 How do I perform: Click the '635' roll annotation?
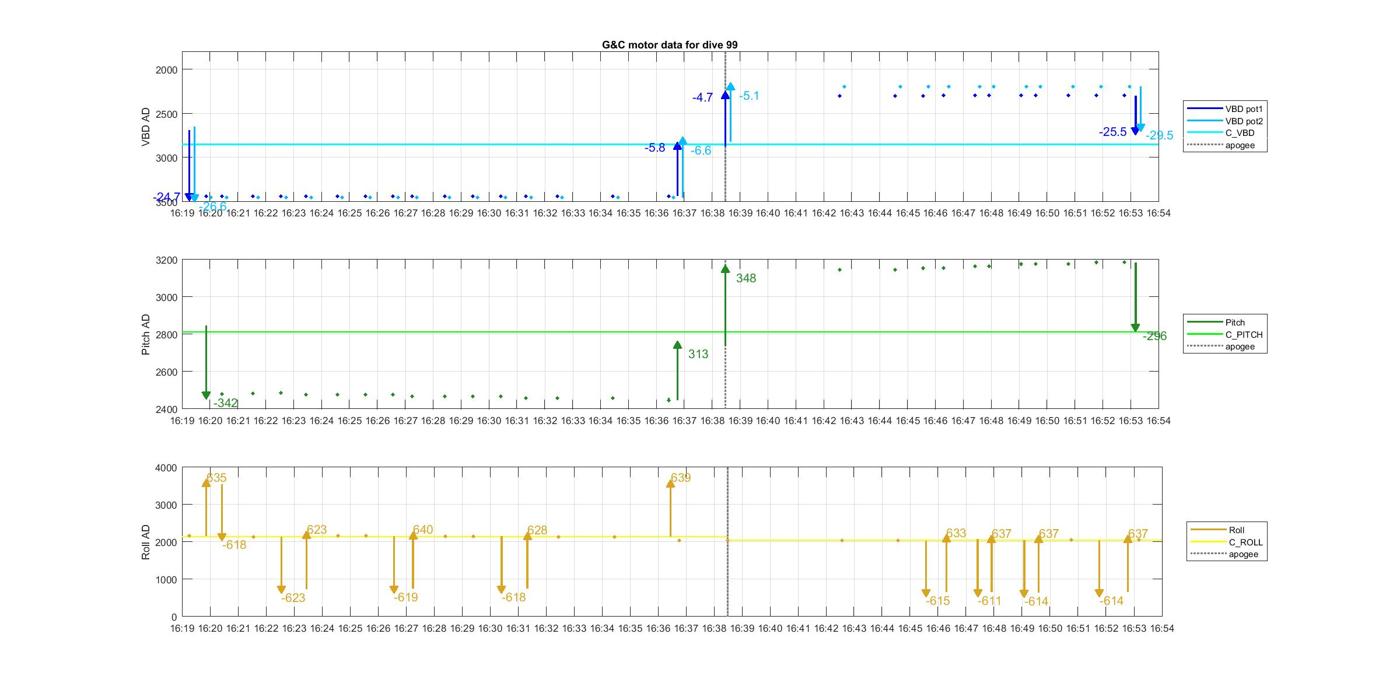(x=217, y=478)
